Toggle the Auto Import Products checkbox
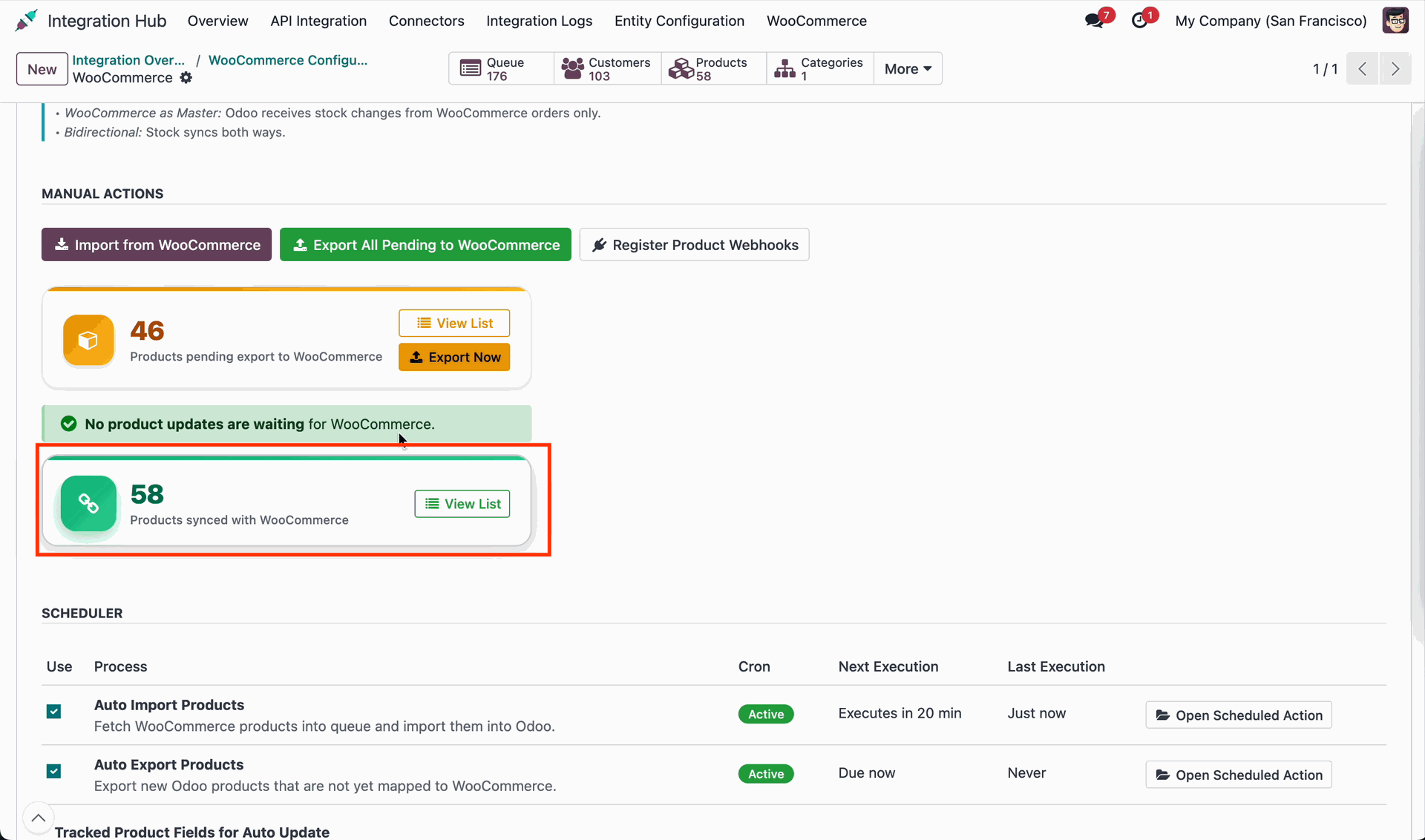 pos(53,712)
